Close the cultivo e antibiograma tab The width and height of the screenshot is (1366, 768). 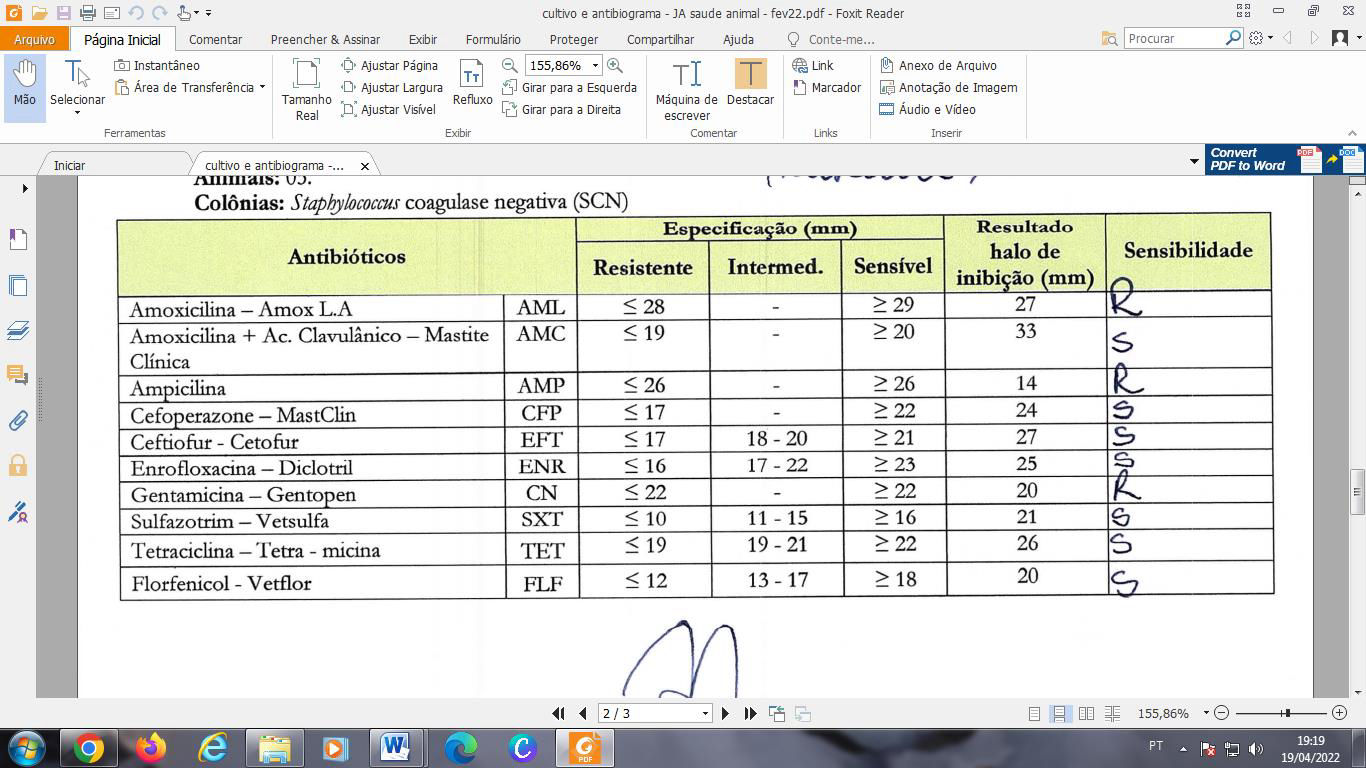[x=364, y=166]
